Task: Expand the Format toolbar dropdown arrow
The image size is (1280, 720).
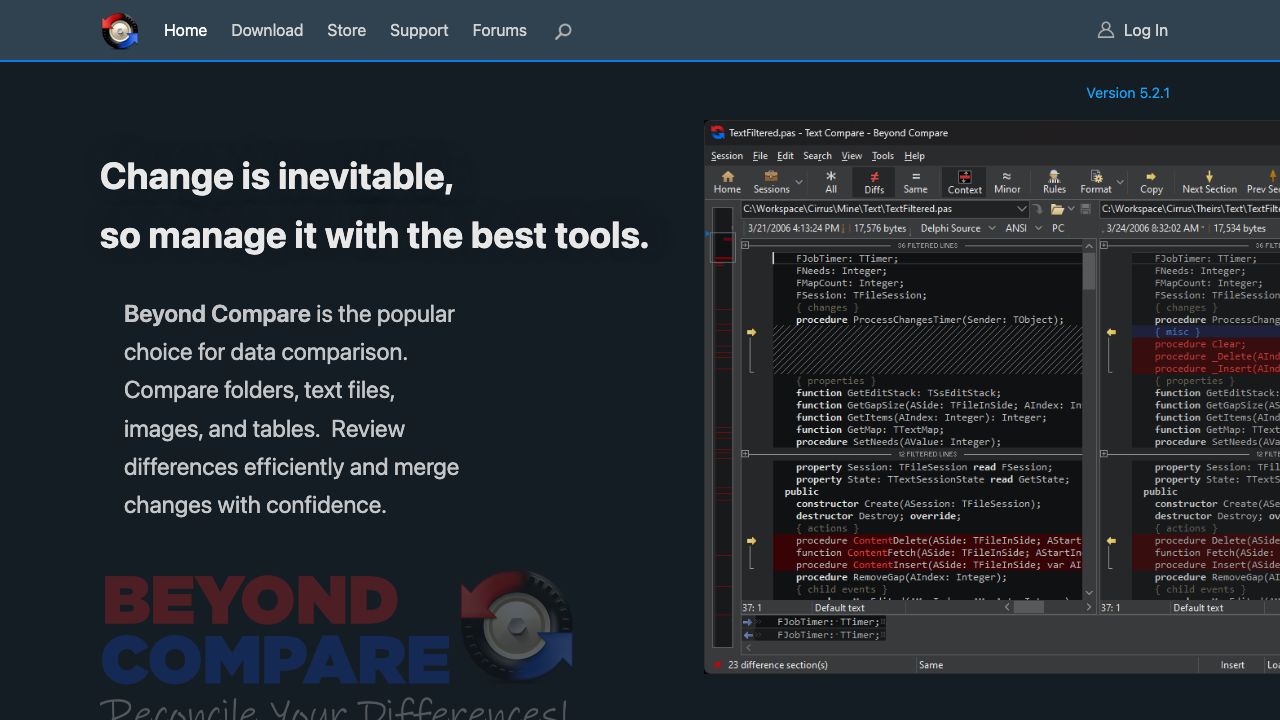Action: click(x=1120, y=183)
